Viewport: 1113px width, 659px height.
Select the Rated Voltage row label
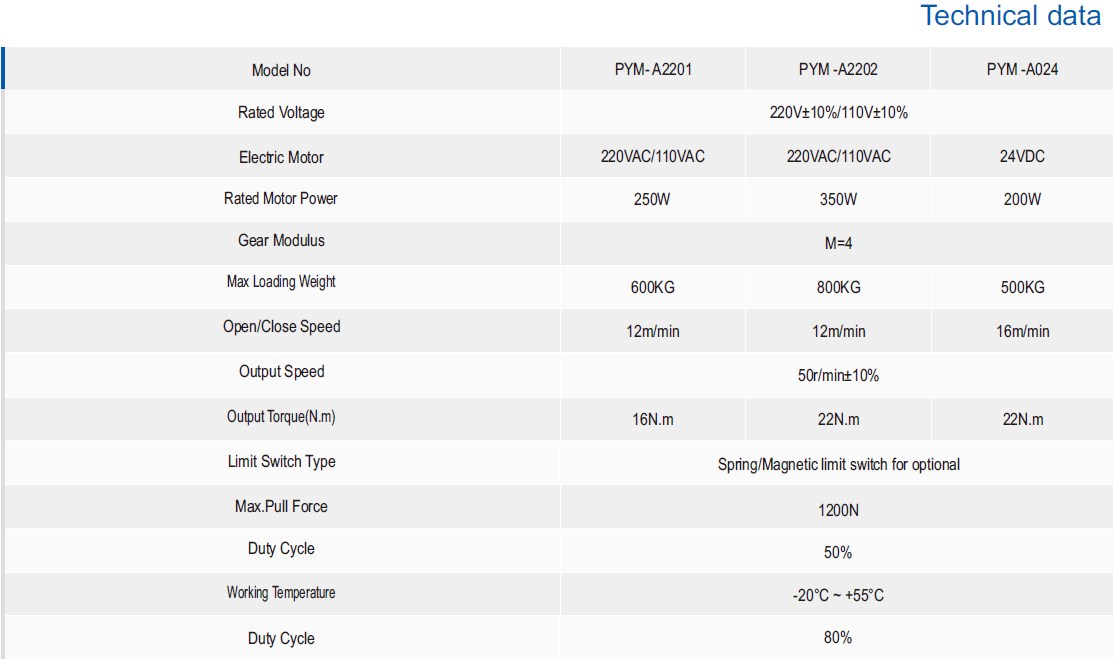281,113
